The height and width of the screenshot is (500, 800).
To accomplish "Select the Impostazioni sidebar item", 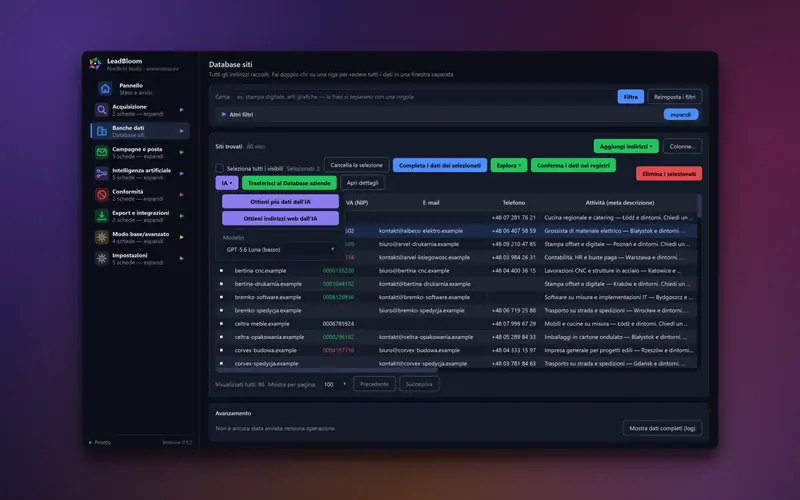I will (x=139, y=258).
